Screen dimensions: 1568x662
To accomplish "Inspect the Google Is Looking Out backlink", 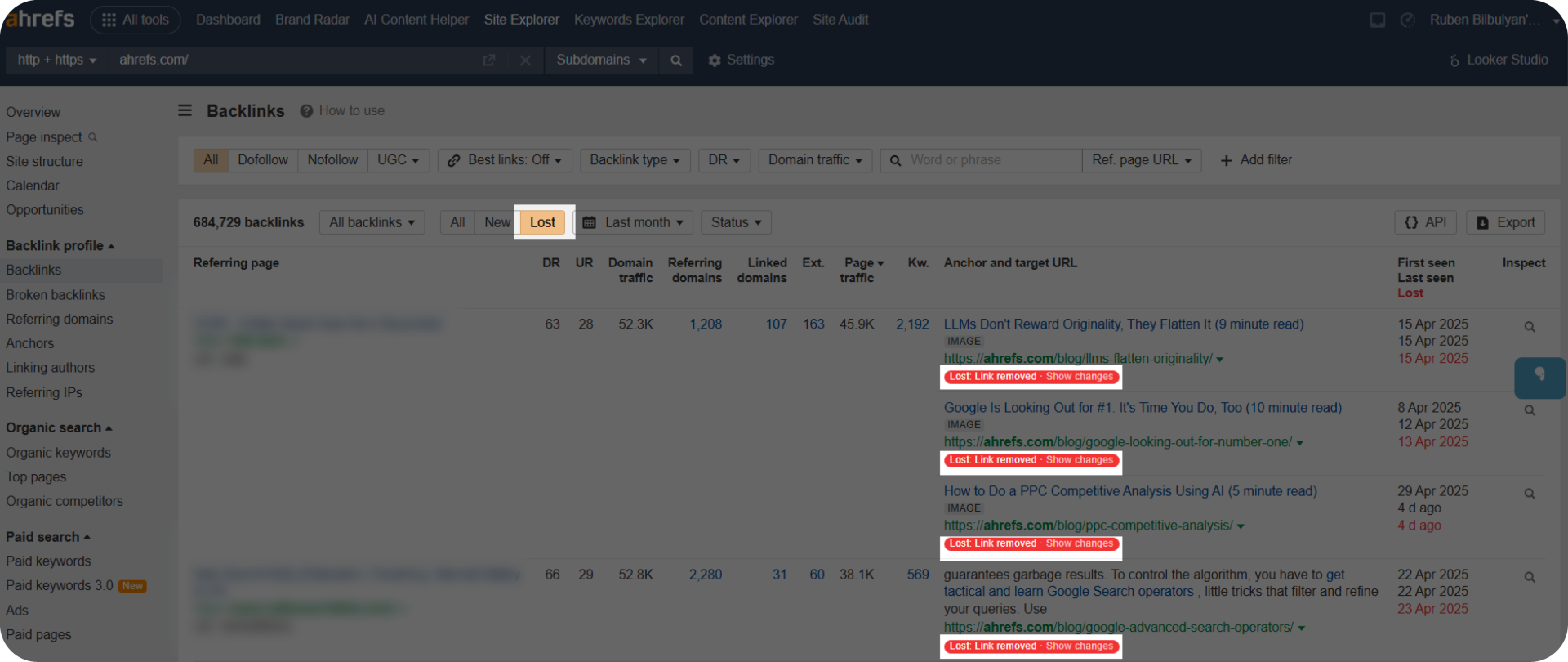I will [1530, 410].
